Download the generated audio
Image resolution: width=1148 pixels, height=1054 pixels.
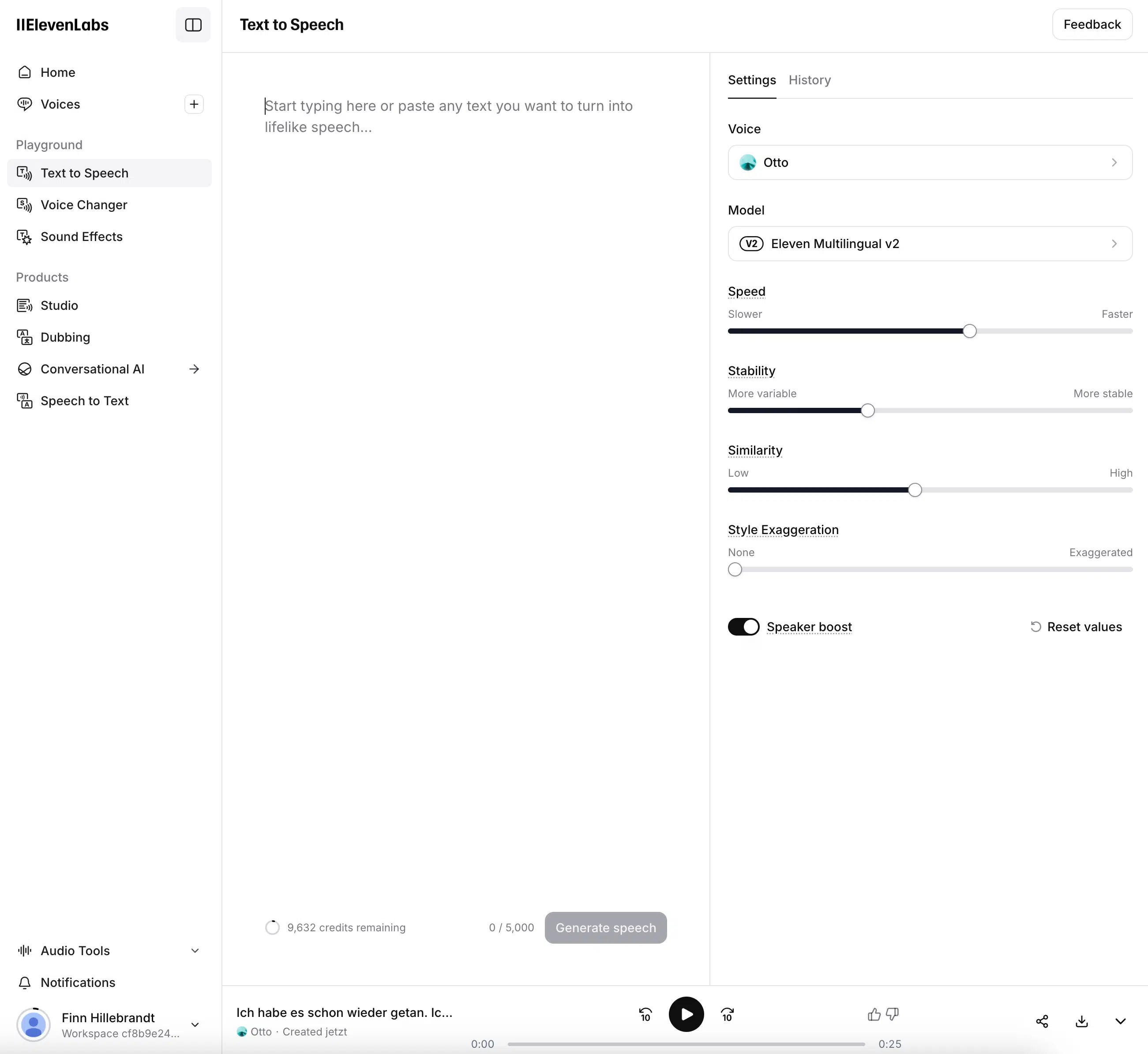(x=1081, y=1021)
